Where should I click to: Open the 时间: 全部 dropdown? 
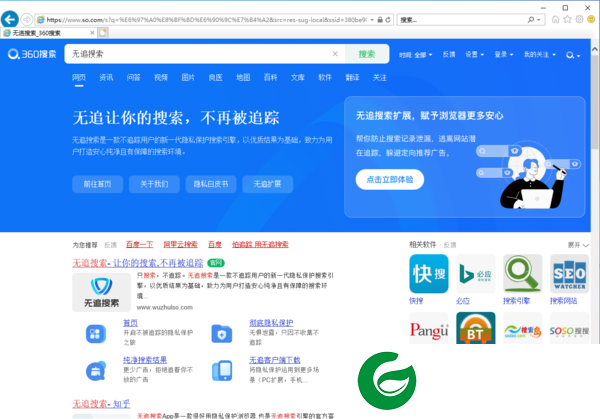tap(416, 55)
